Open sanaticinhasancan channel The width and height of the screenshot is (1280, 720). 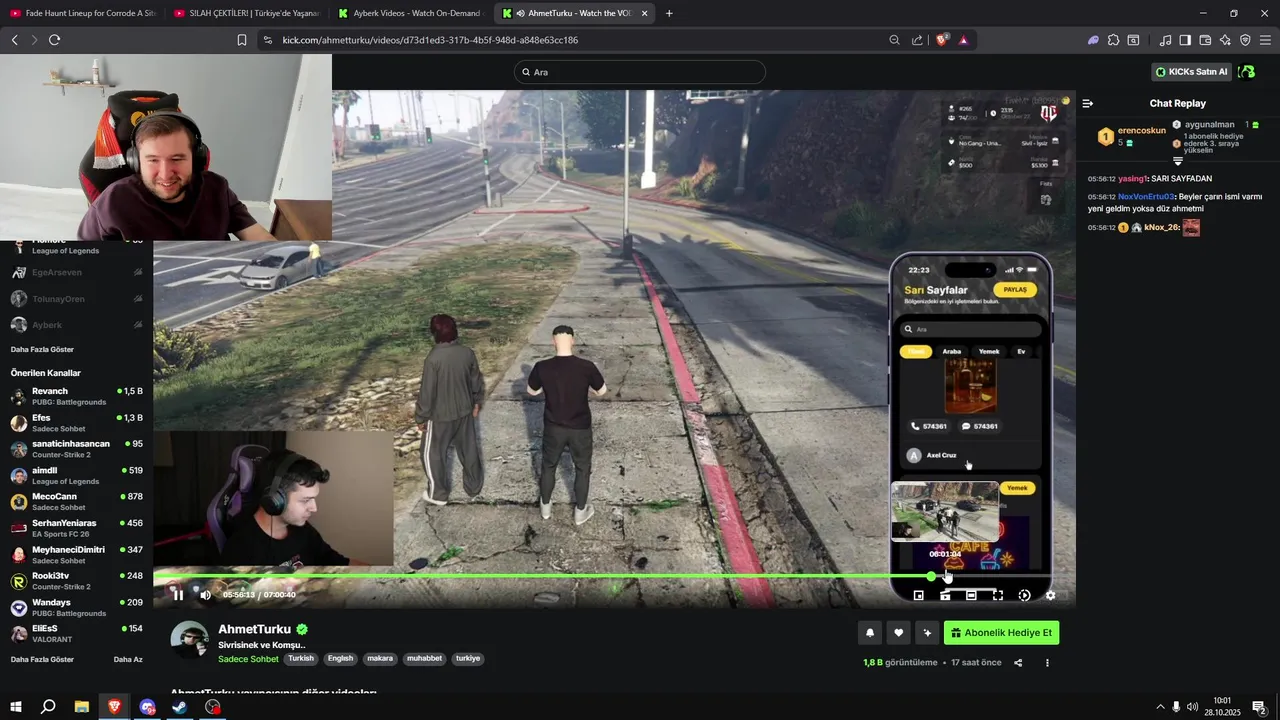pos(77,449)
